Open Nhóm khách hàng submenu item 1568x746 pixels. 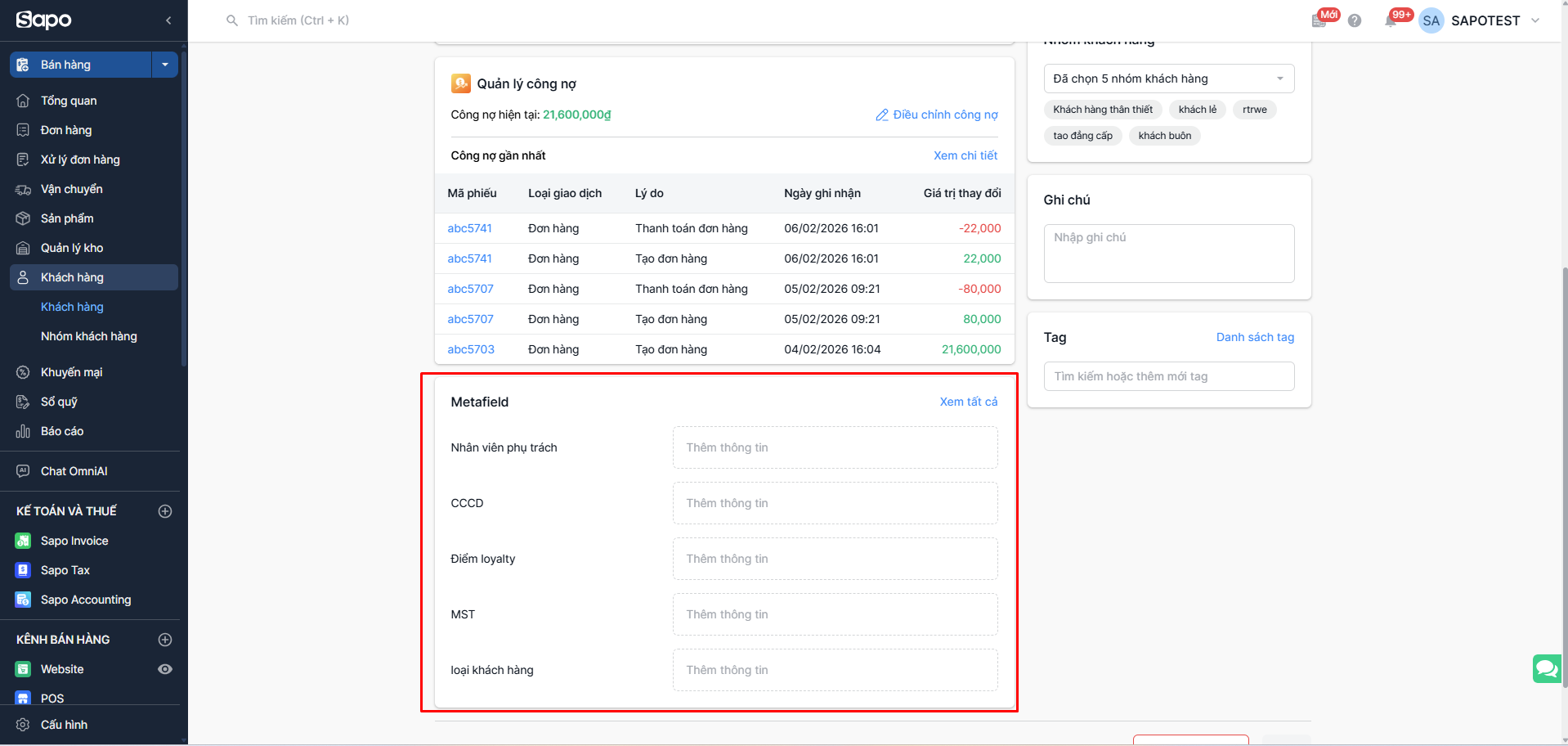89,336
